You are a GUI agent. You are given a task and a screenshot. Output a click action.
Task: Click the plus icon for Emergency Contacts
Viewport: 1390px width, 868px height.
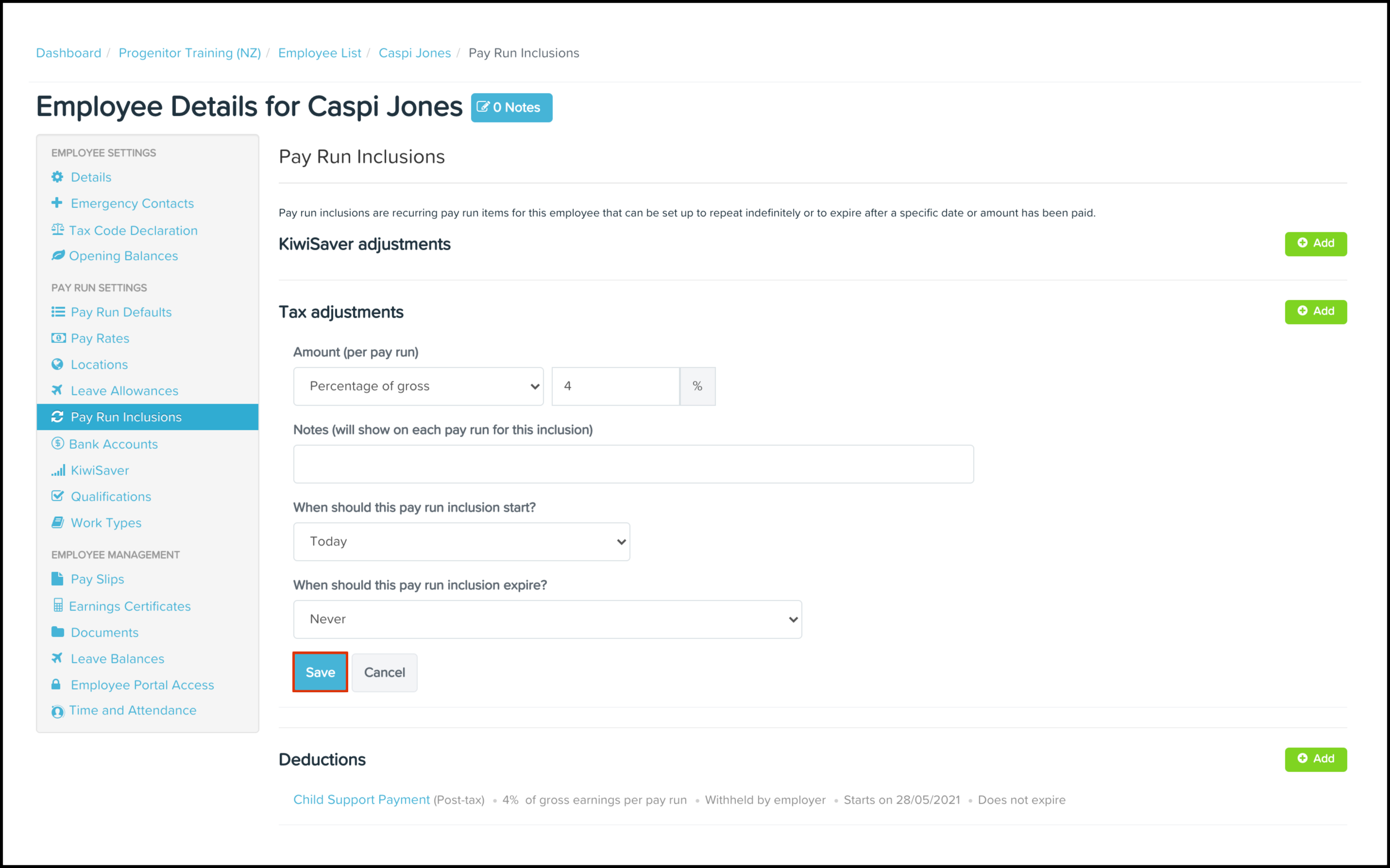(x=57, y=202)
